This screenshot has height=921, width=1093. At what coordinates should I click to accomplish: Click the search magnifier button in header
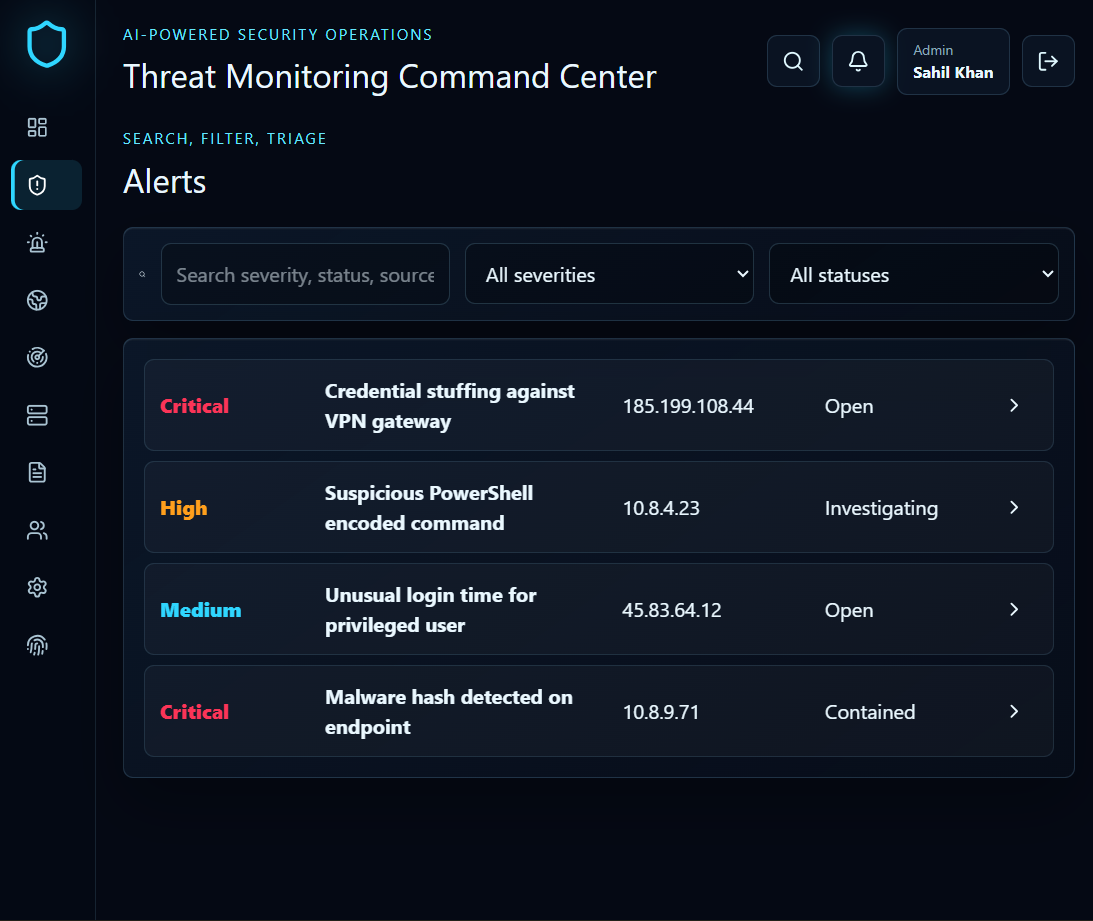[x=793, y=61]
